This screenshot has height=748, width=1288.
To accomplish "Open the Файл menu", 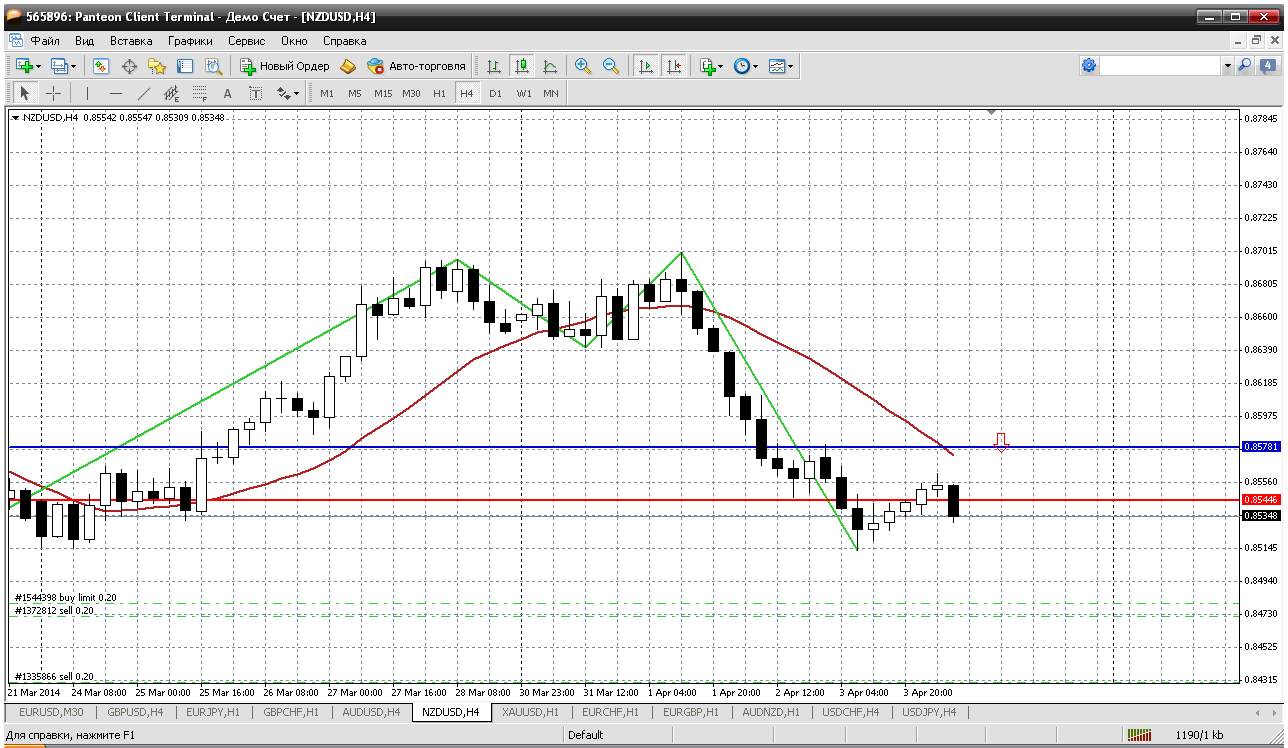I will click(45, 41).
